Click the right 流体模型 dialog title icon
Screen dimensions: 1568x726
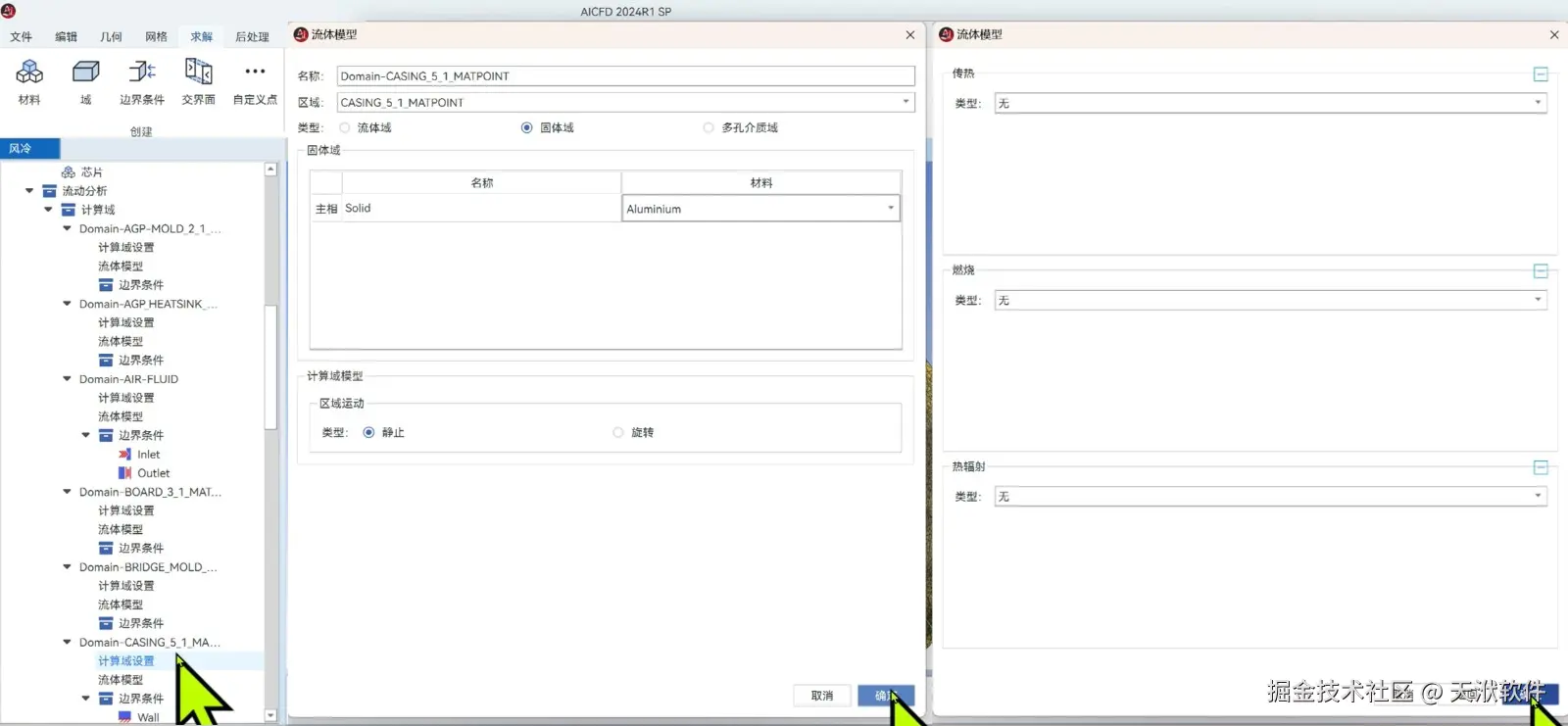tap(946, 34)
